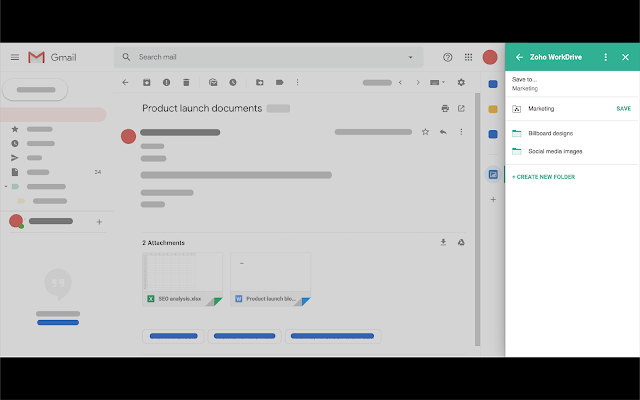The width and height of the screenshot is (640, 400).
Task: Mark as unread envelope icon
Action: (213, 82)
